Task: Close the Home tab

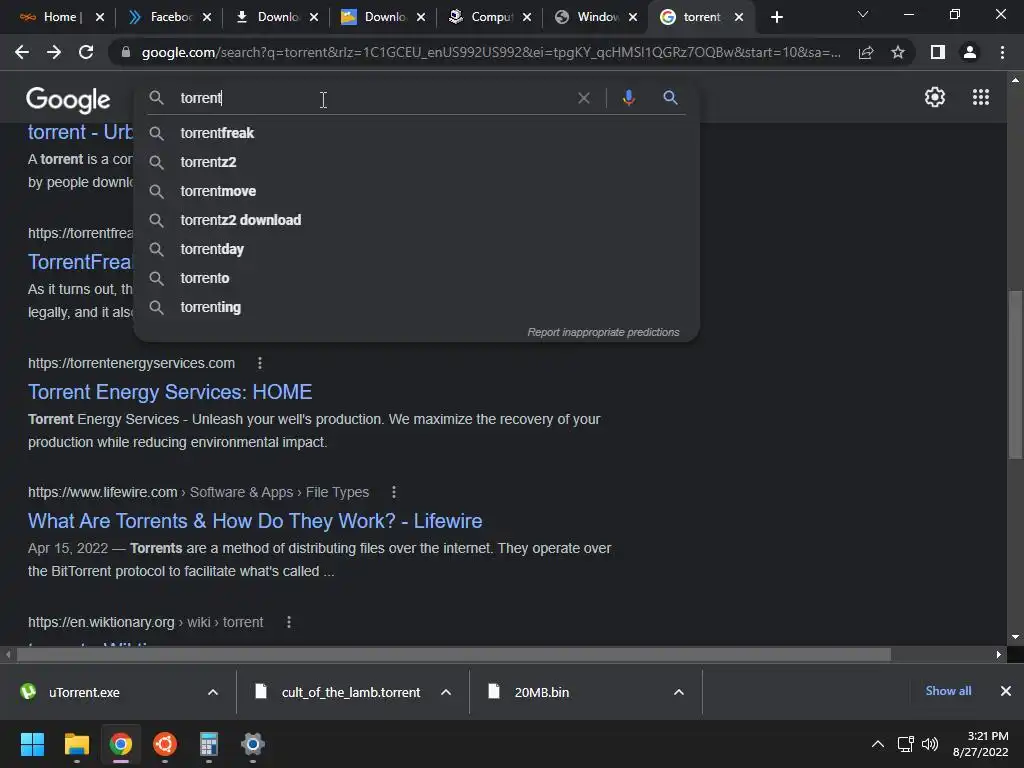Action: (99, 17)
